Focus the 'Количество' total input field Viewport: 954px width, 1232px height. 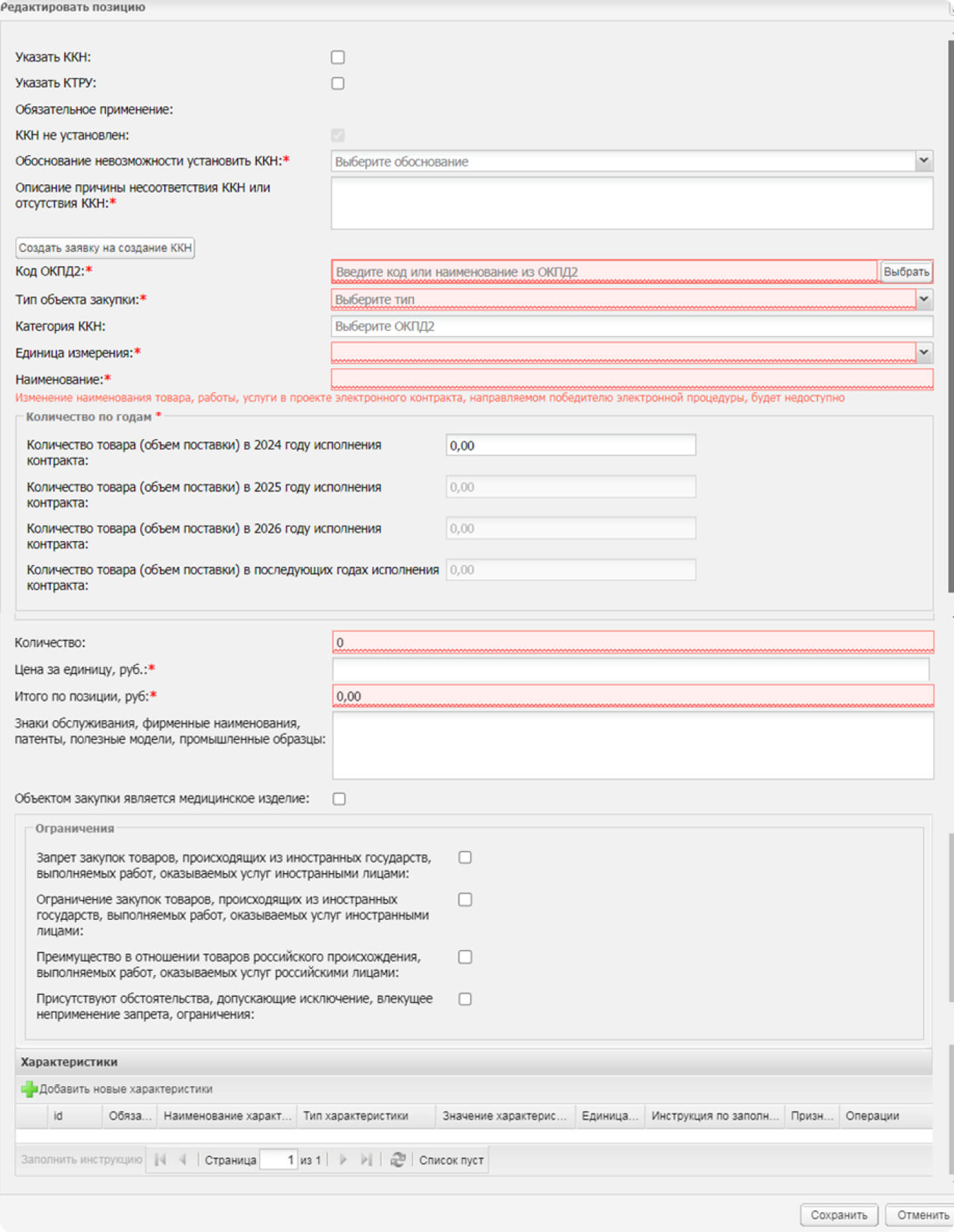pyautogui.click(x=633, y=642)
